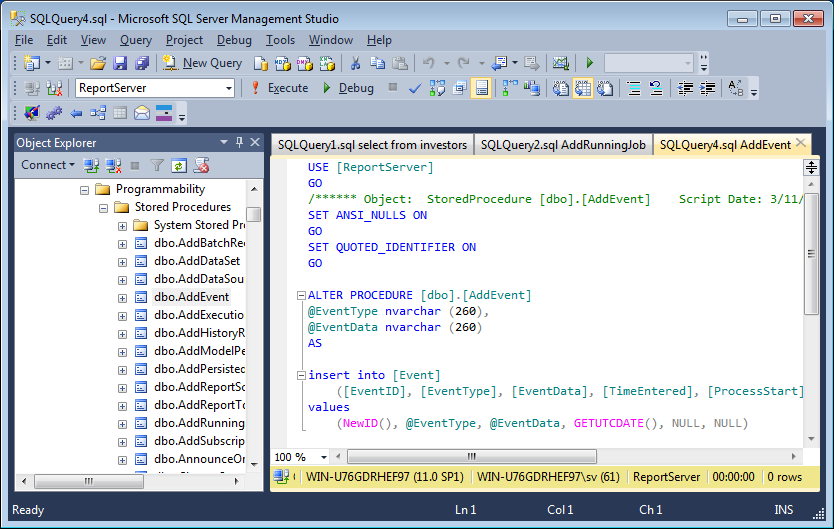Image resolution: width=834 pixels, height=529 pixels.
Task: Parse the query with the blue checkmark icon
Action: pos(415,88)
